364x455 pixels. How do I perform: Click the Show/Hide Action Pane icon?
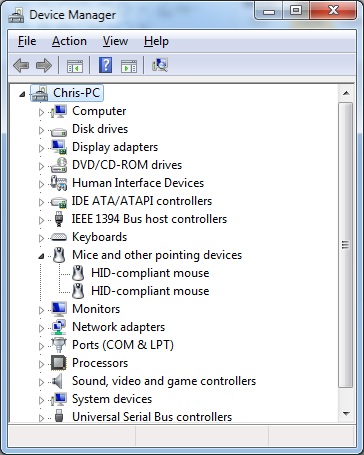129,66
